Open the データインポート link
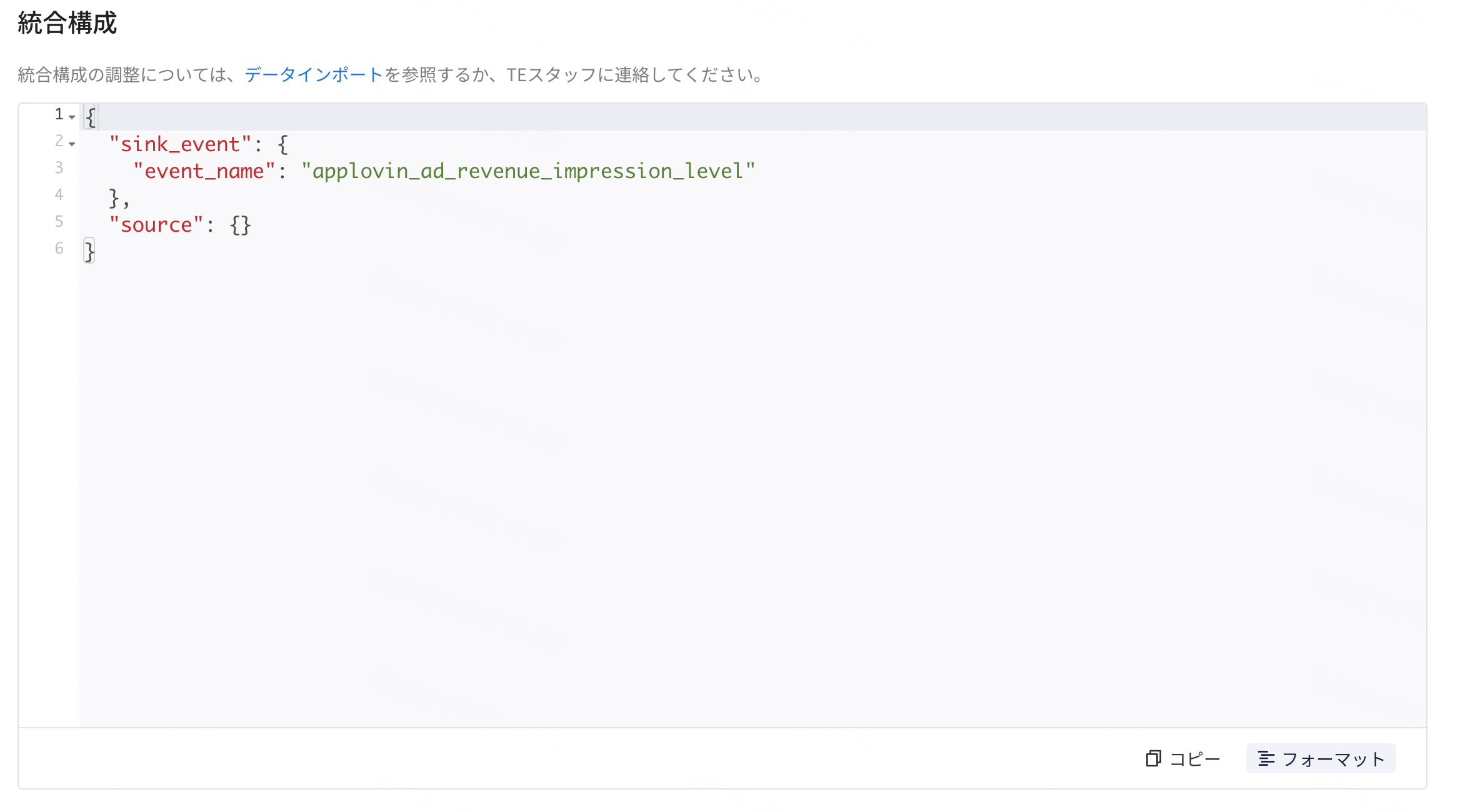Image resolution: width=1460 pixels, height=812 pixels. coord(314,75)
